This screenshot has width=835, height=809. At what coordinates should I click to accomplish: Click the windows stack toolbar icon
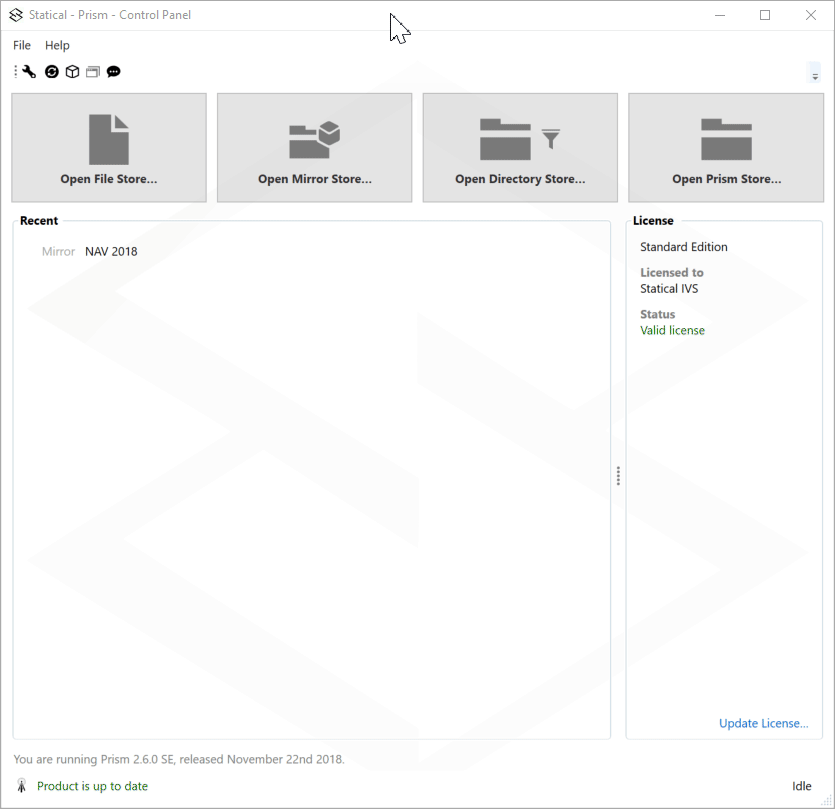93,72
